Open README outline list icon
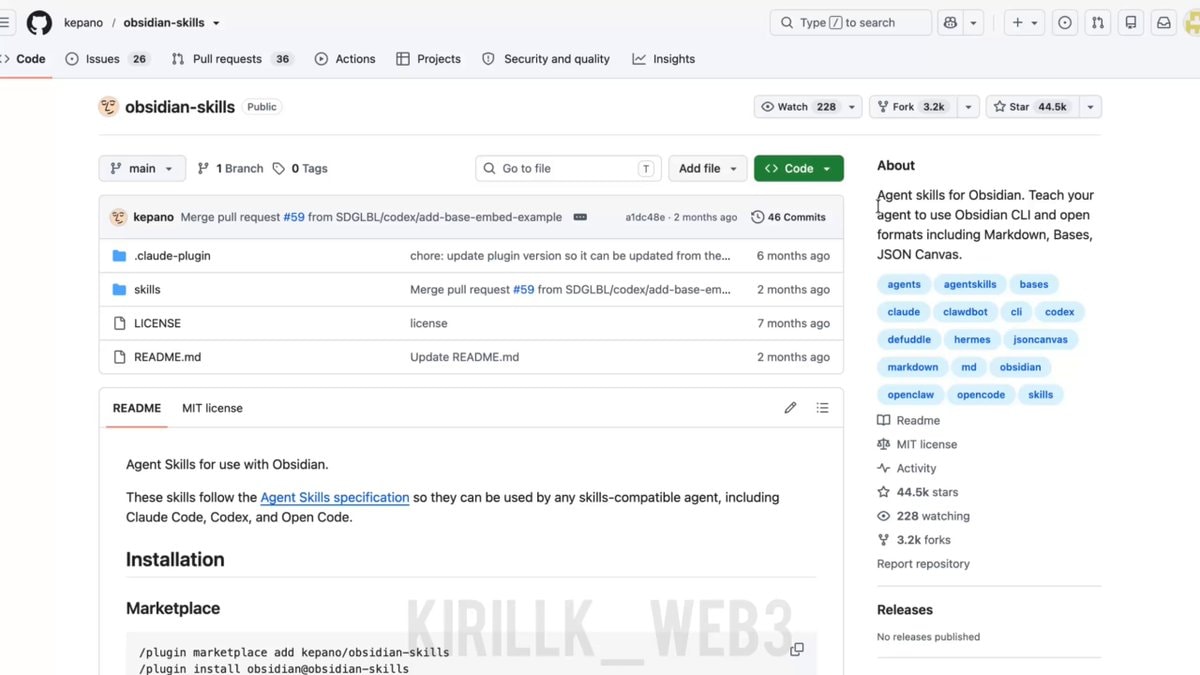This screenshot has width=1200, height=675. [x=822, y=408]
